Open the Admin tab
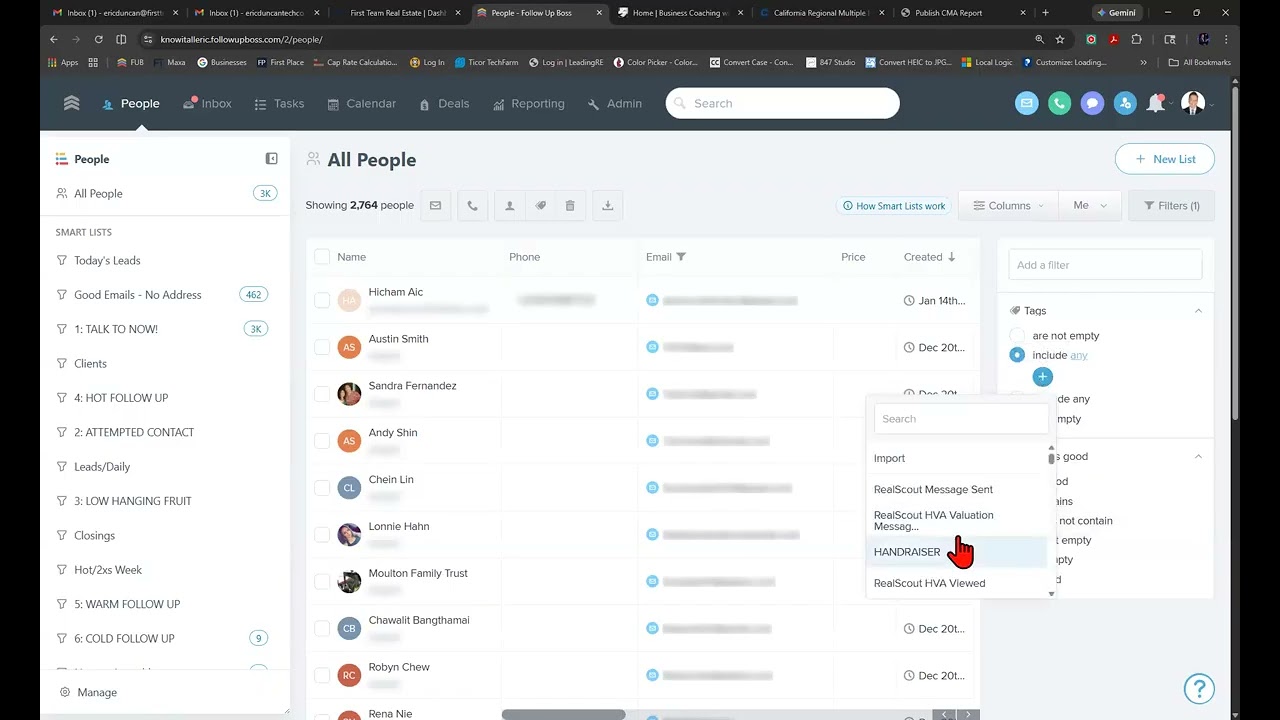The image size is (1280, 720). point(615,104)
